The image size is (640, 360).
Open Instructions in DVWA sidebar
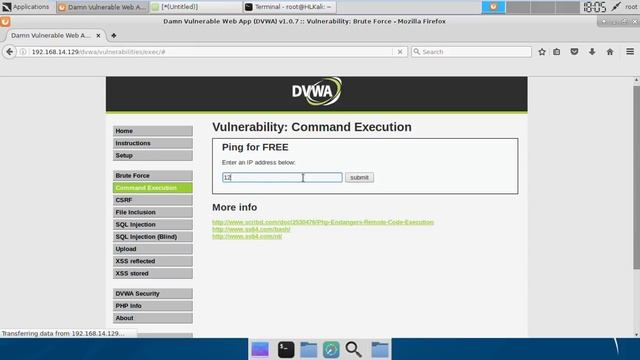pos(153,143)
